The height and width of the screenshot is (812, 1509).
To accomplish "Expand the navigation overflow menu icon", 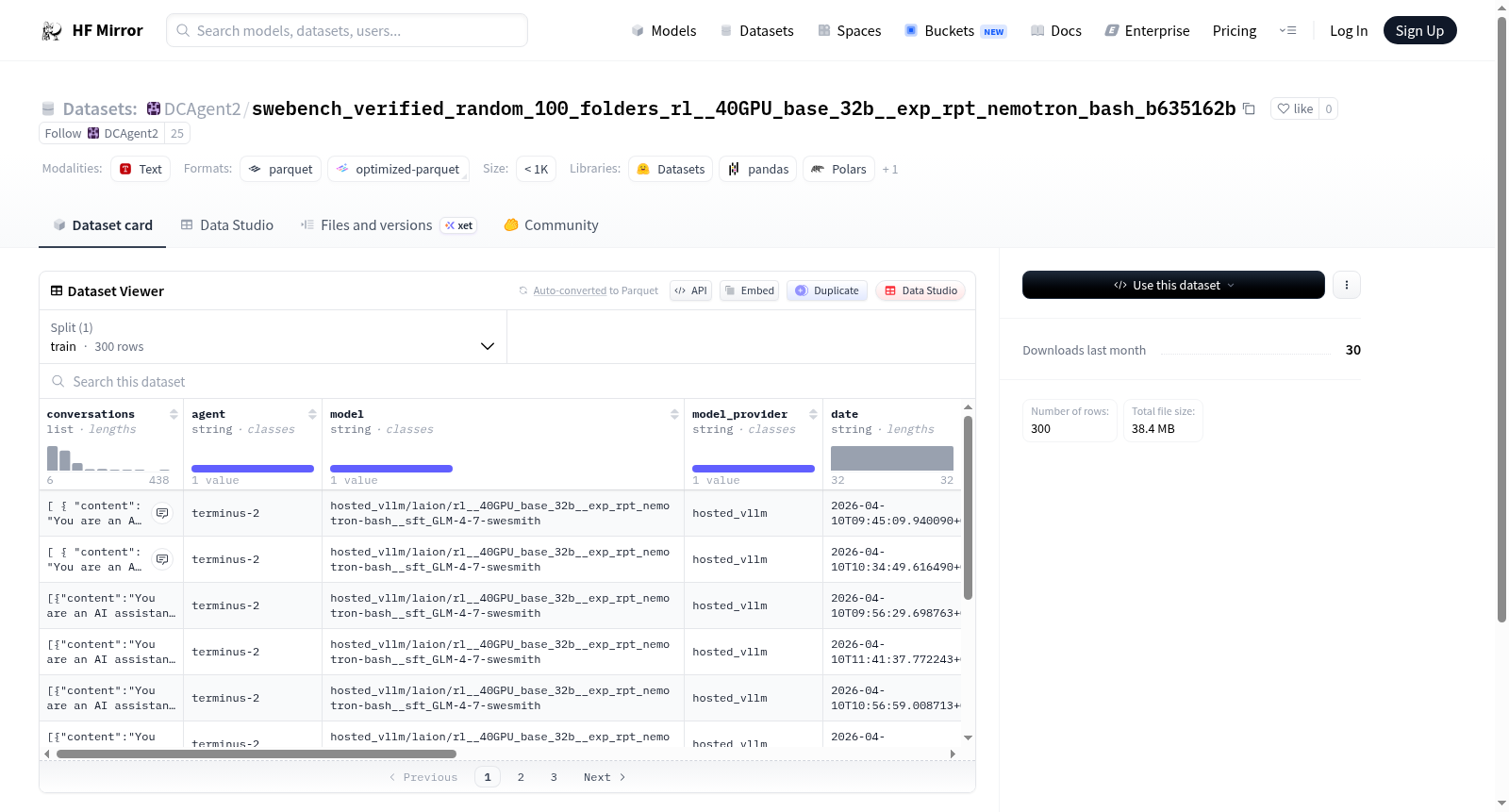I will coord(1287,31).
